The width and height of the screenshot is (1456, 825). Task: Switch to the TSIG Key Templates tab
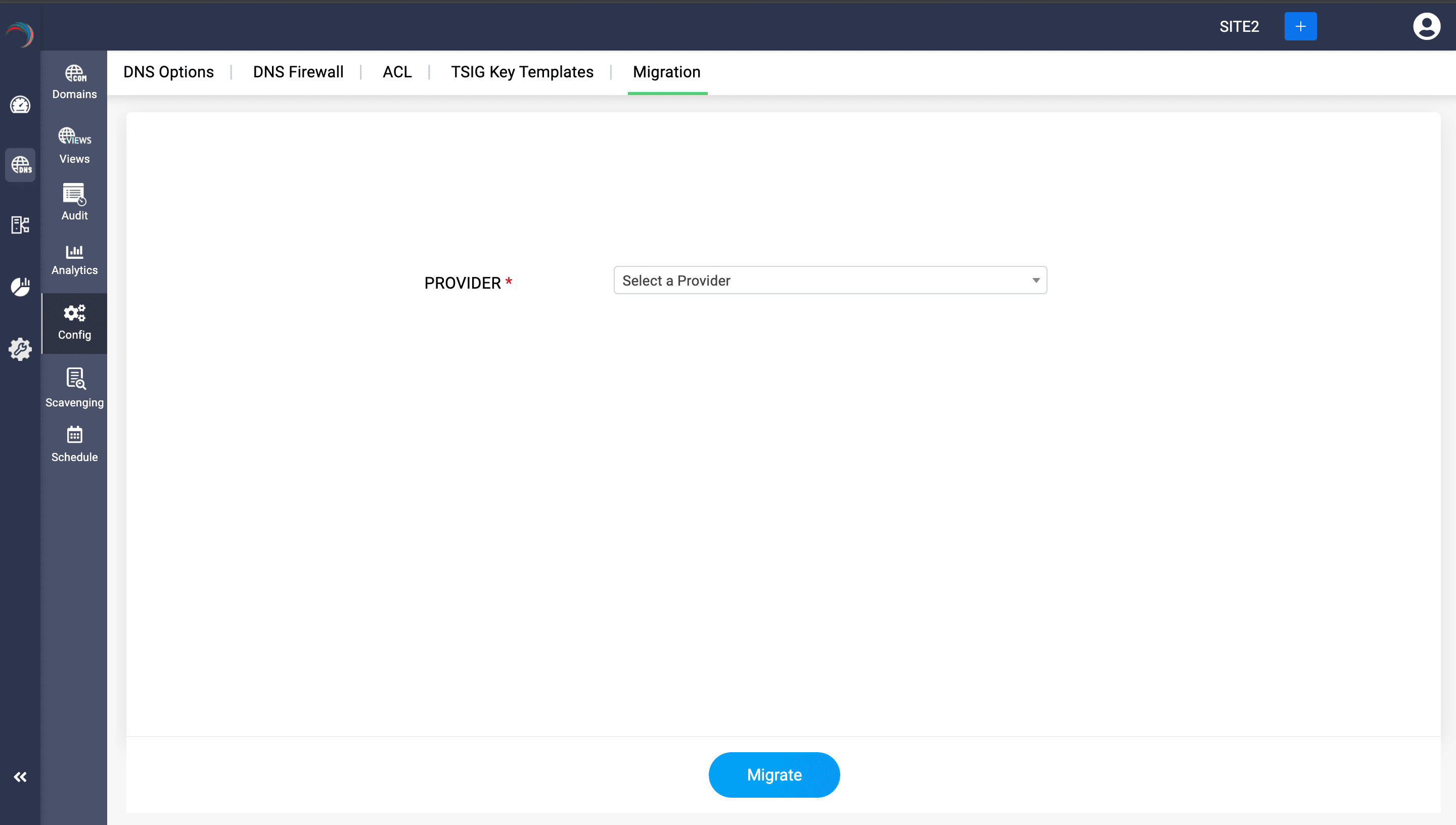click(x=522, y=72)
